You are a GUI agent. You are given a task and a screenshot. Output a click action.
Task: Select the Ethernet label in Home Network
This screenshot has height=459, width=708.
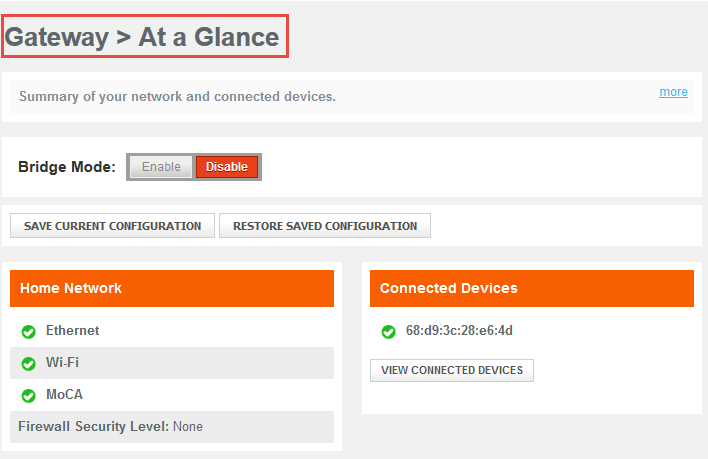[73, 331]
